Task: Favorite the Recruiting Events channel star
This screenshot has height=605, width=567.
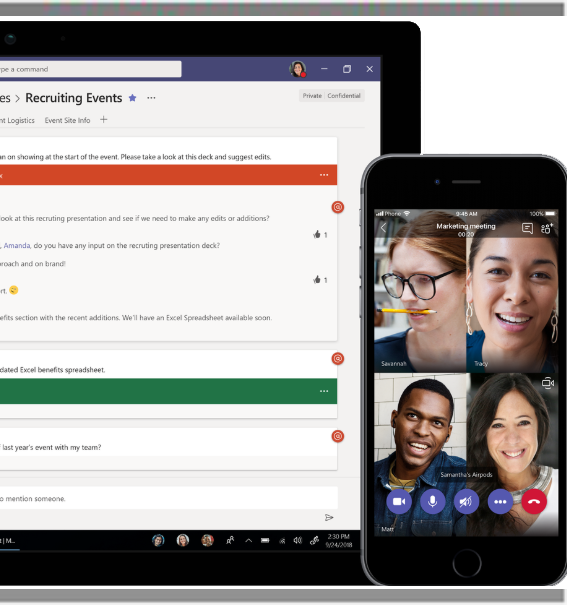Action: click(132, 98)
